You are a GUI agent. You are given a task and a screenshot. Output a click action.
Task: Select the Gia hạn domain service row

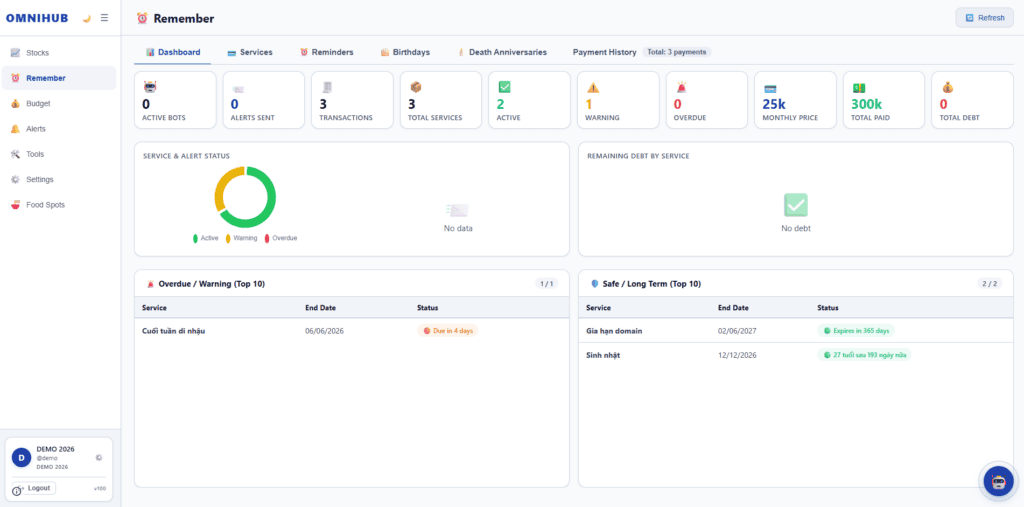795,331
